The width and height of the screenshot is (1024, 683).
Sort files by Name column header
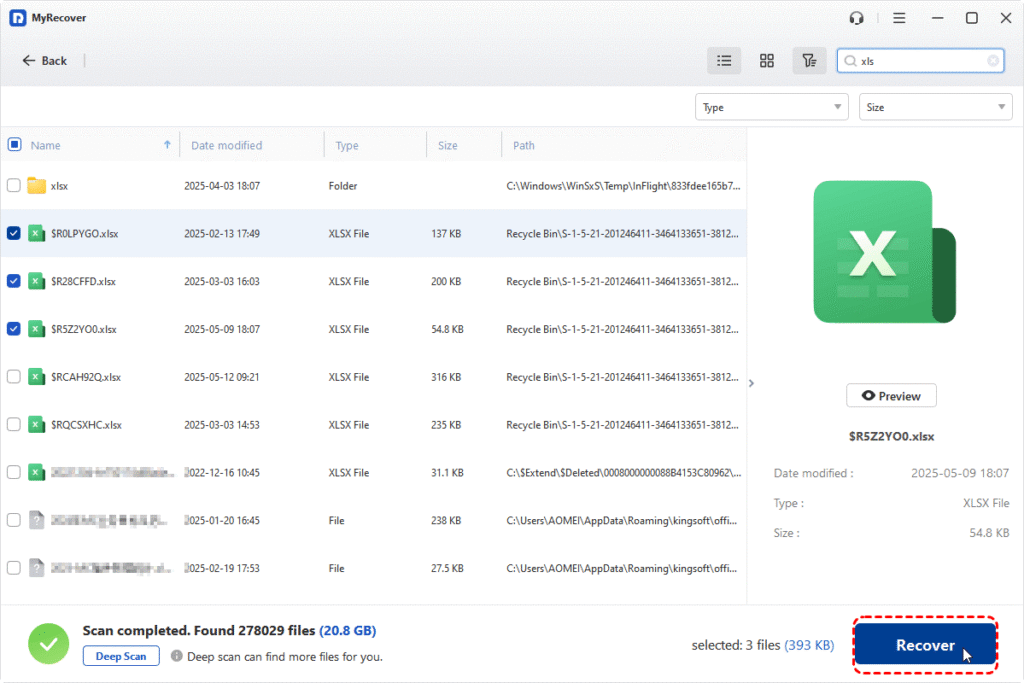(x=46, y=145)
